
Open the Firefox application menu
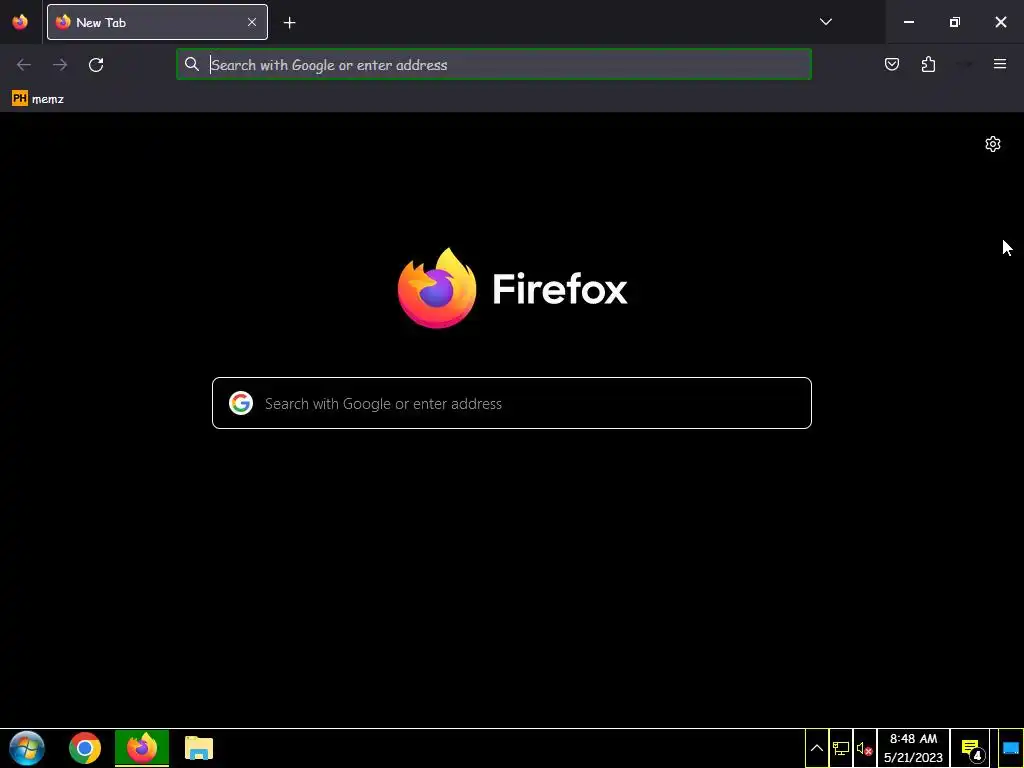click(999, 64)
